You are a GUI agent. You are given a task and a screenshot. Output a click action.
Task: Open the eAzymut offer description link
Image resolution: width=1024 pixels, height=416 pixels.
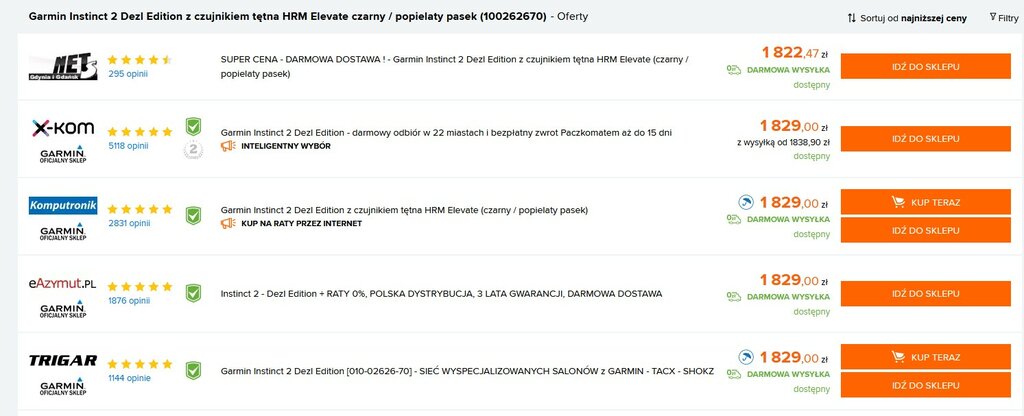point(441,294)
